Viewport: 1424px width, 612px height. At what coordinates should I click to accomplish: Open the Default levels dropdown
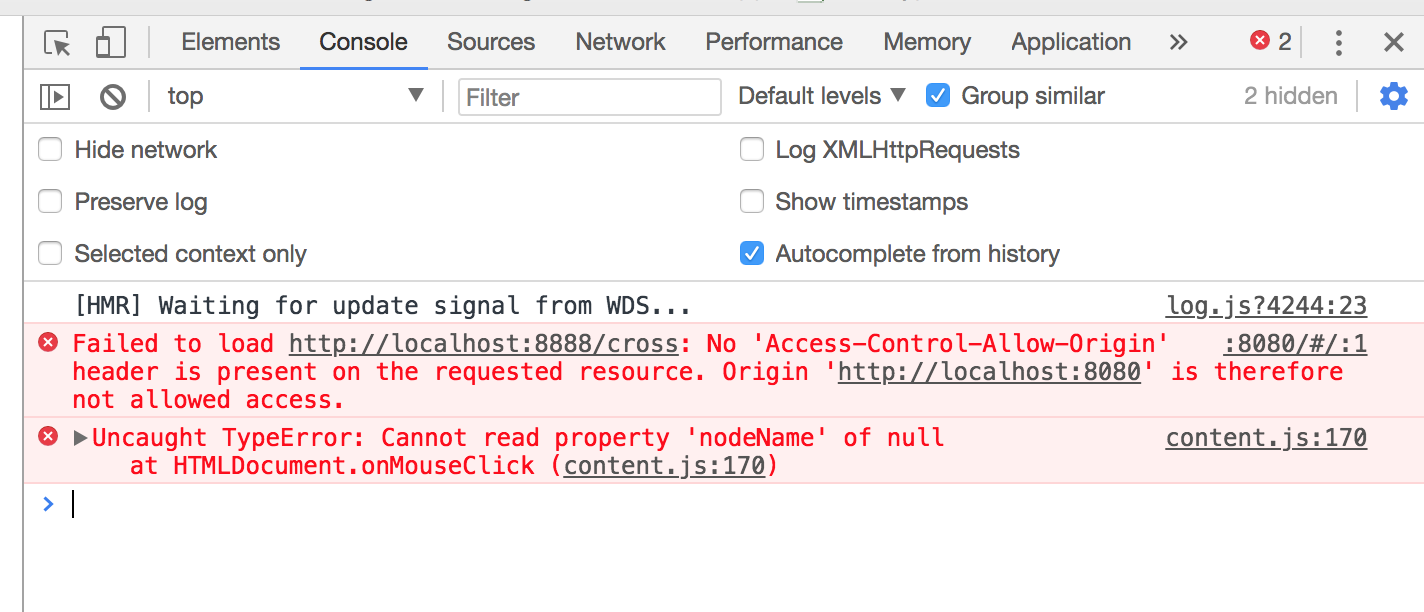coord(821,96)
